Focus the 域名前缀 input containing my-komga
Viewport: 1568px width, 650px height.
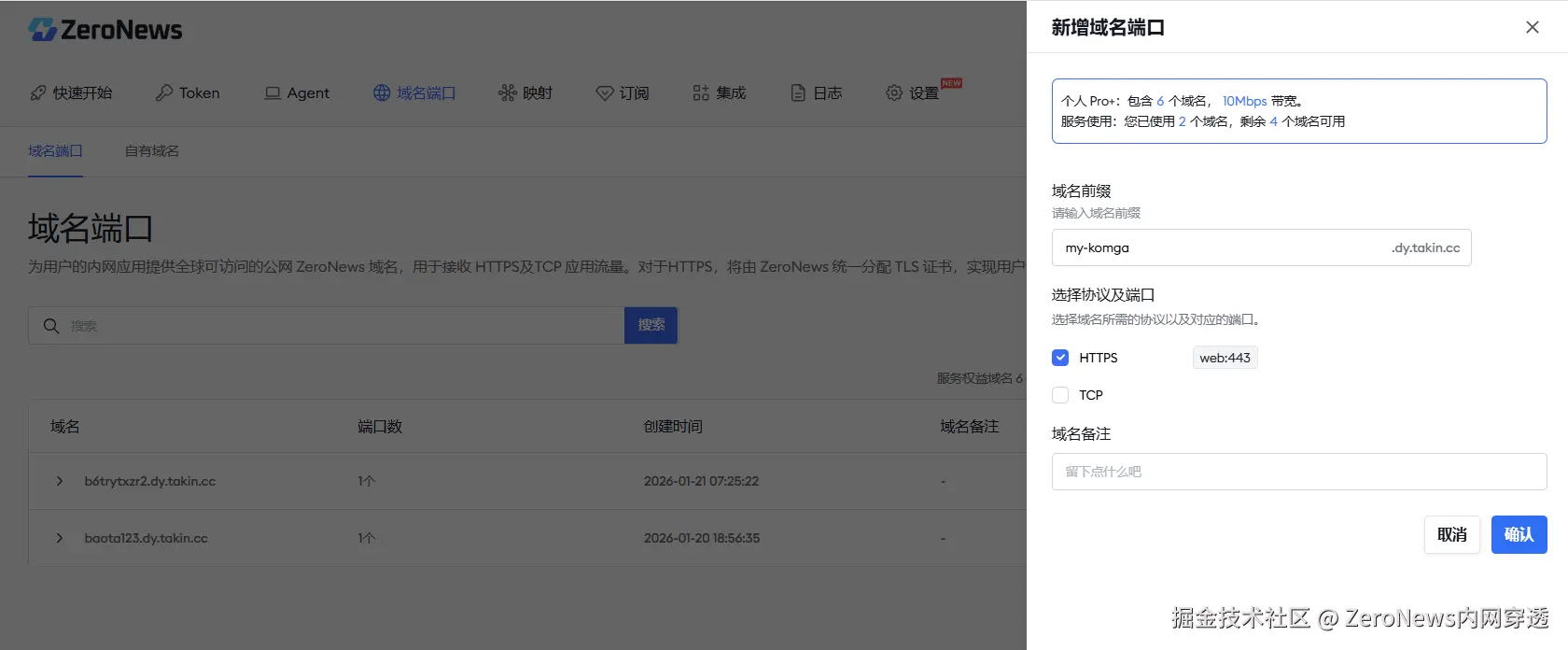[1262, 247]
